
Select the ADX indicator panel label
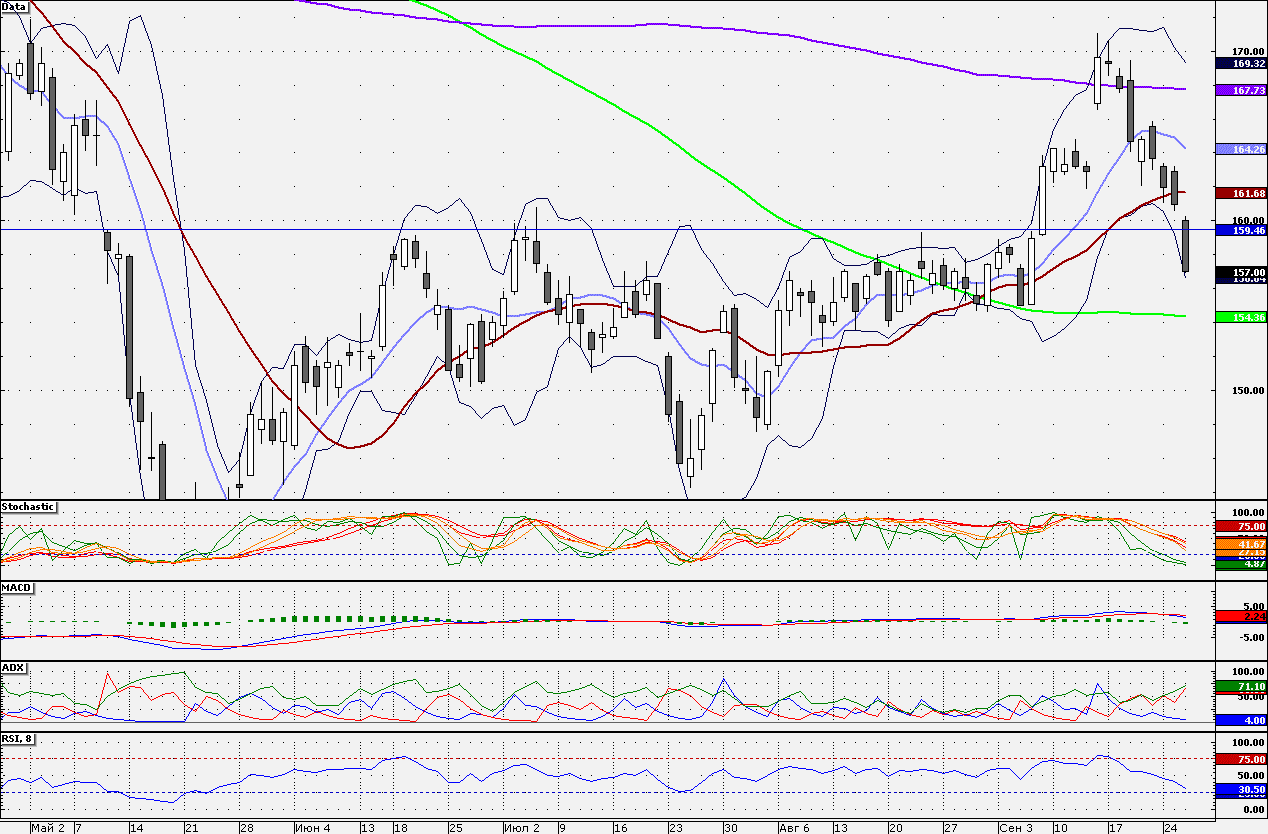click(x=13, y=667)
